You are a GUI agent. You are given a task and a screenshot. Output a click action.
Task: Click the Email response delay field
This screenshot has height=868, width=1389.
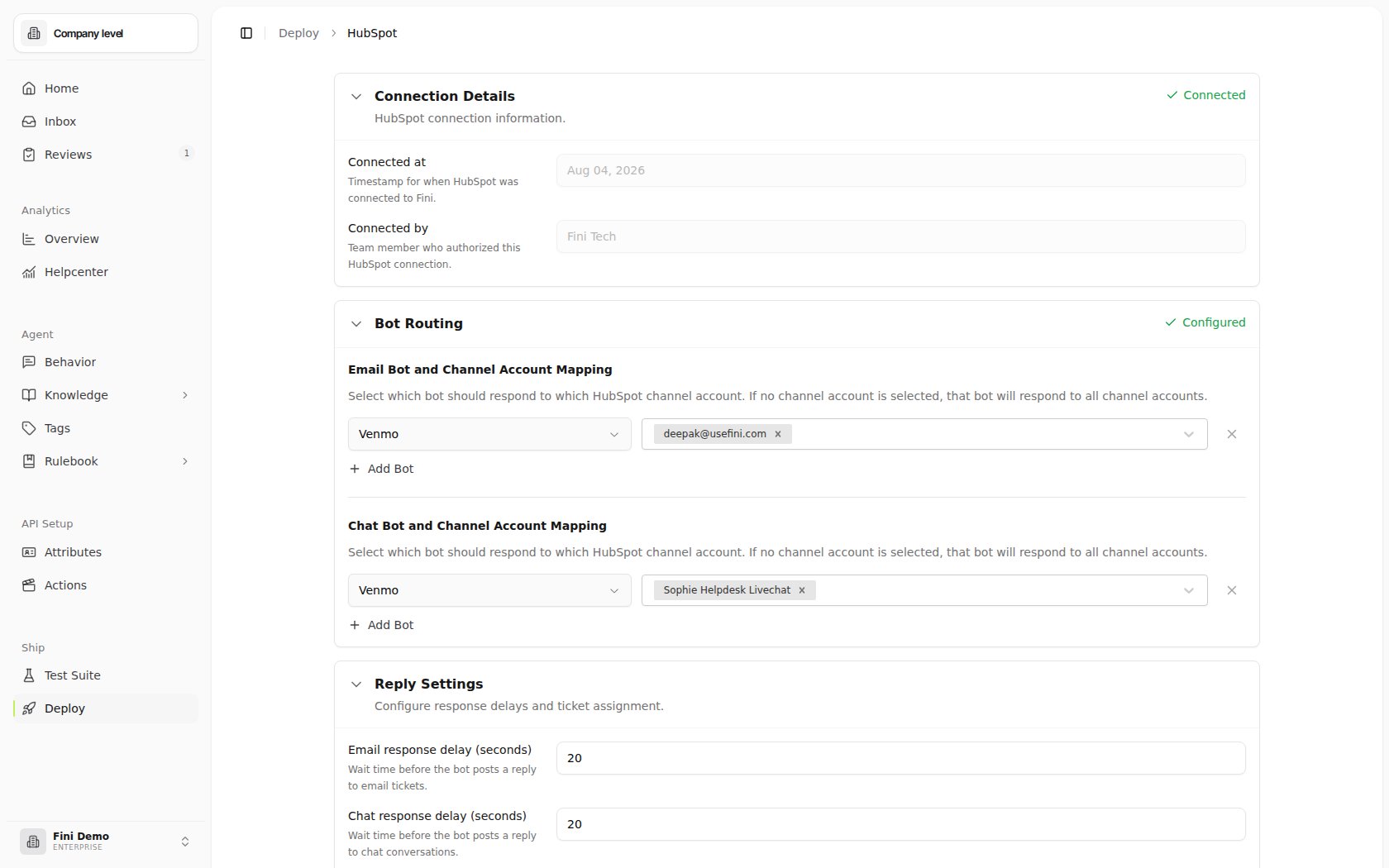[x=901, y=758]
